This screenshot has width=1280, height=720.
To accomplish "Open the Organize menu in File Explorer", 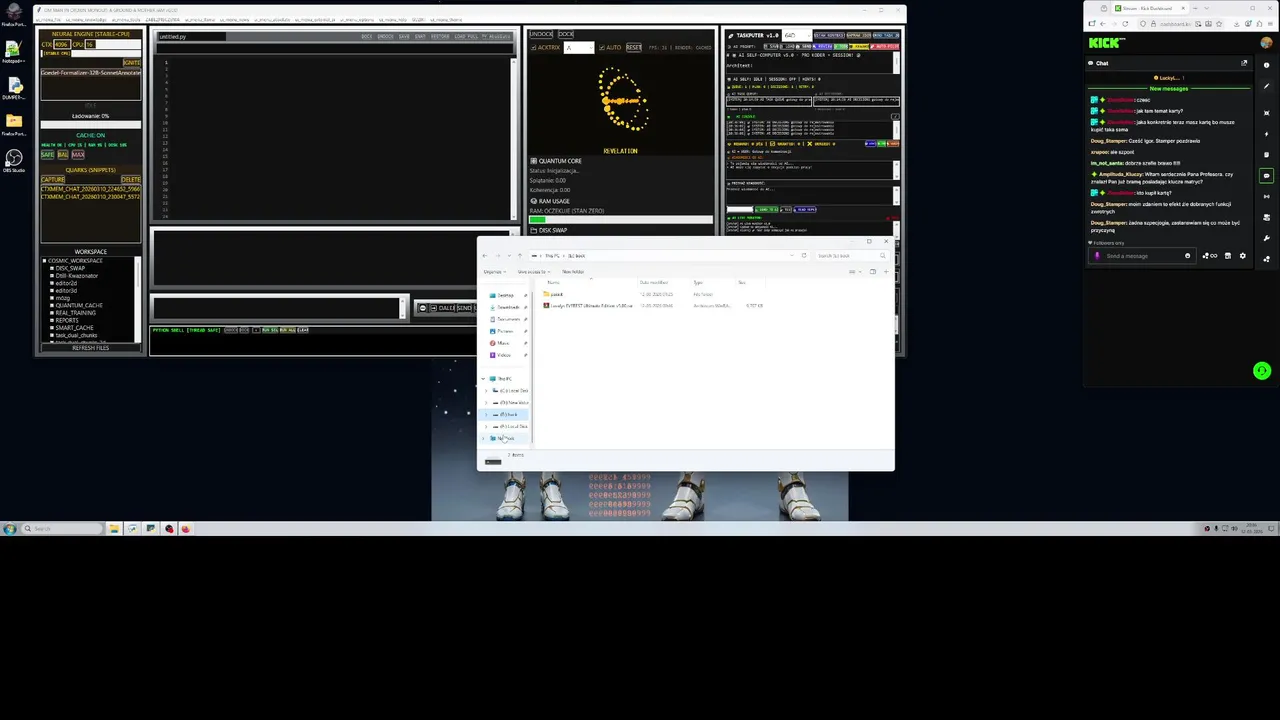I will tap(494, 272).
